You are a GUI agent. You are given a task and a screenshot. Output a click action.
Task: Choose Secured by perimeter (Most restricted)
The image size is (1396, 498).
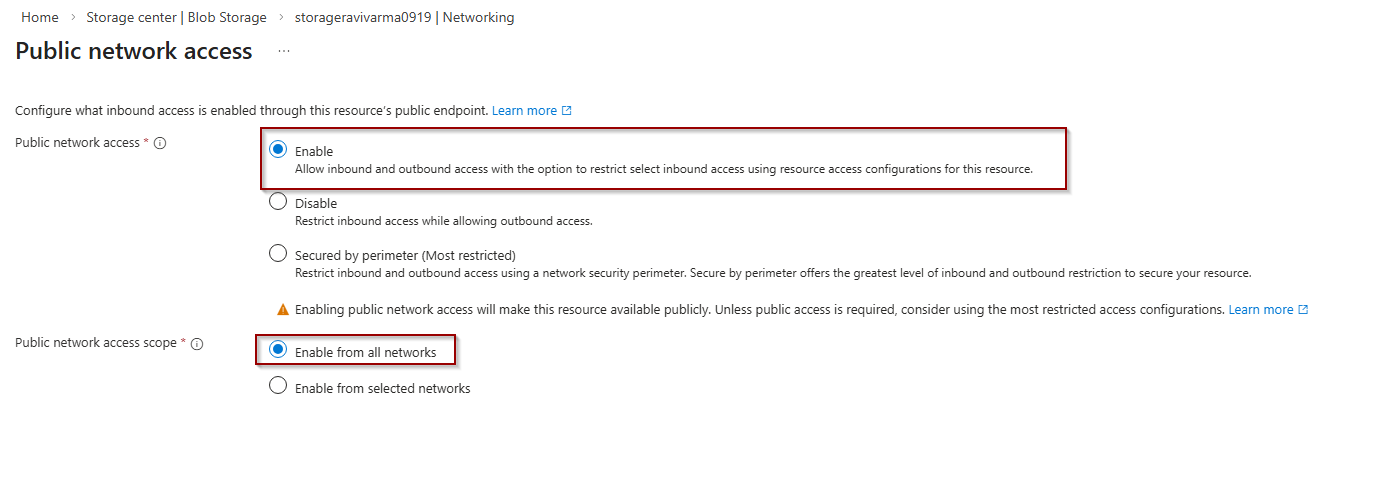pyautogui.click(x=278, y=254)
